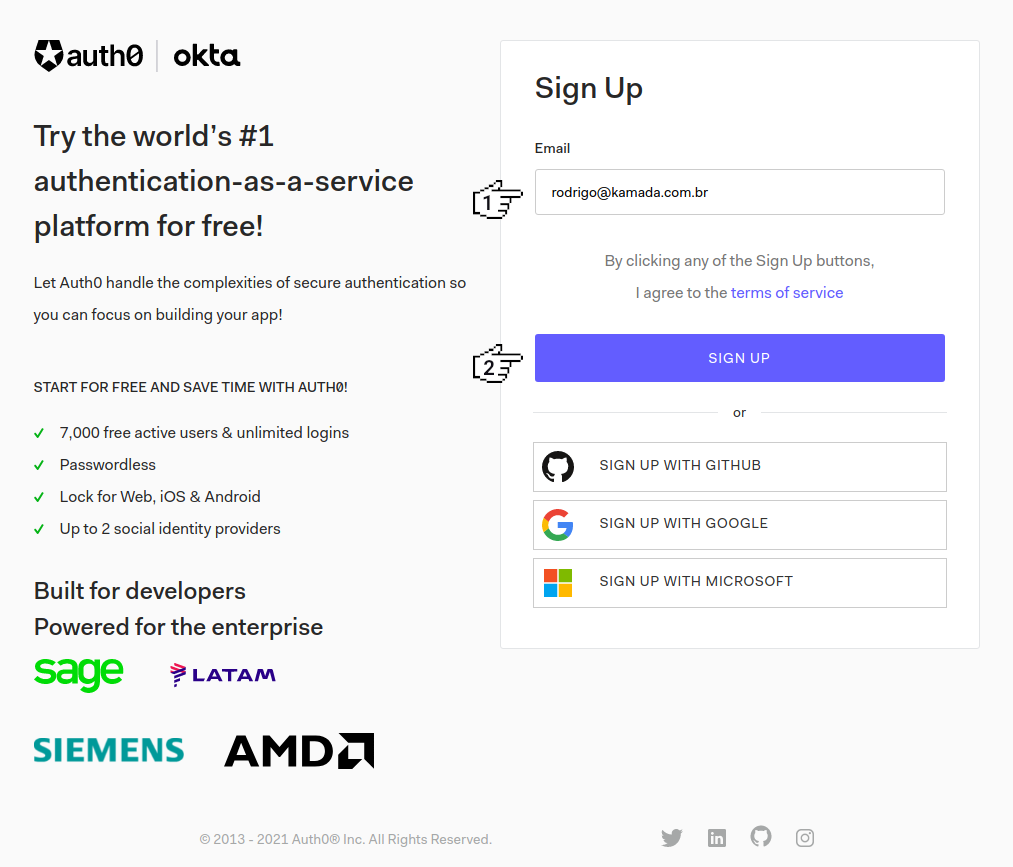Click the Sage company logo
1013x867 pixels.
pyautogui.click(x=79, y=674)
